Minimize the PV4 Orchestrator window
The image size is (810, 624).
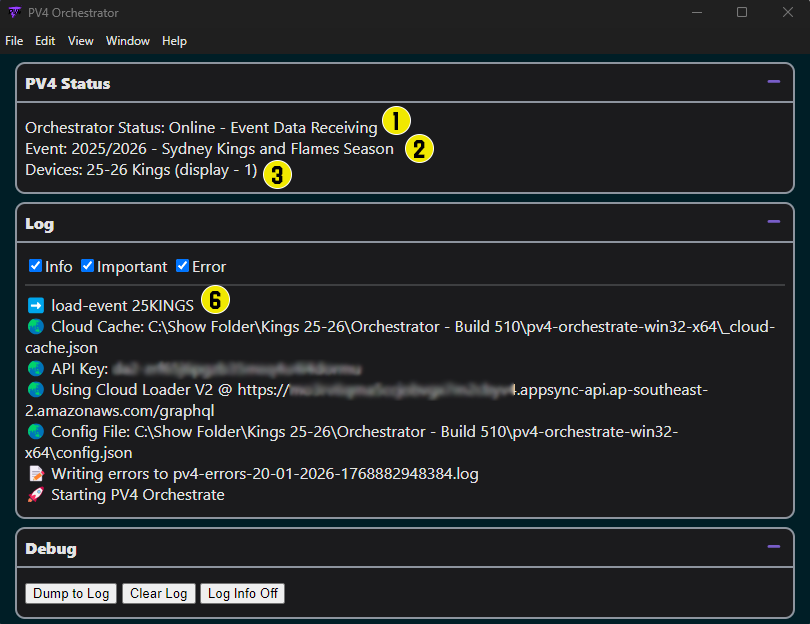coord(697,12)
